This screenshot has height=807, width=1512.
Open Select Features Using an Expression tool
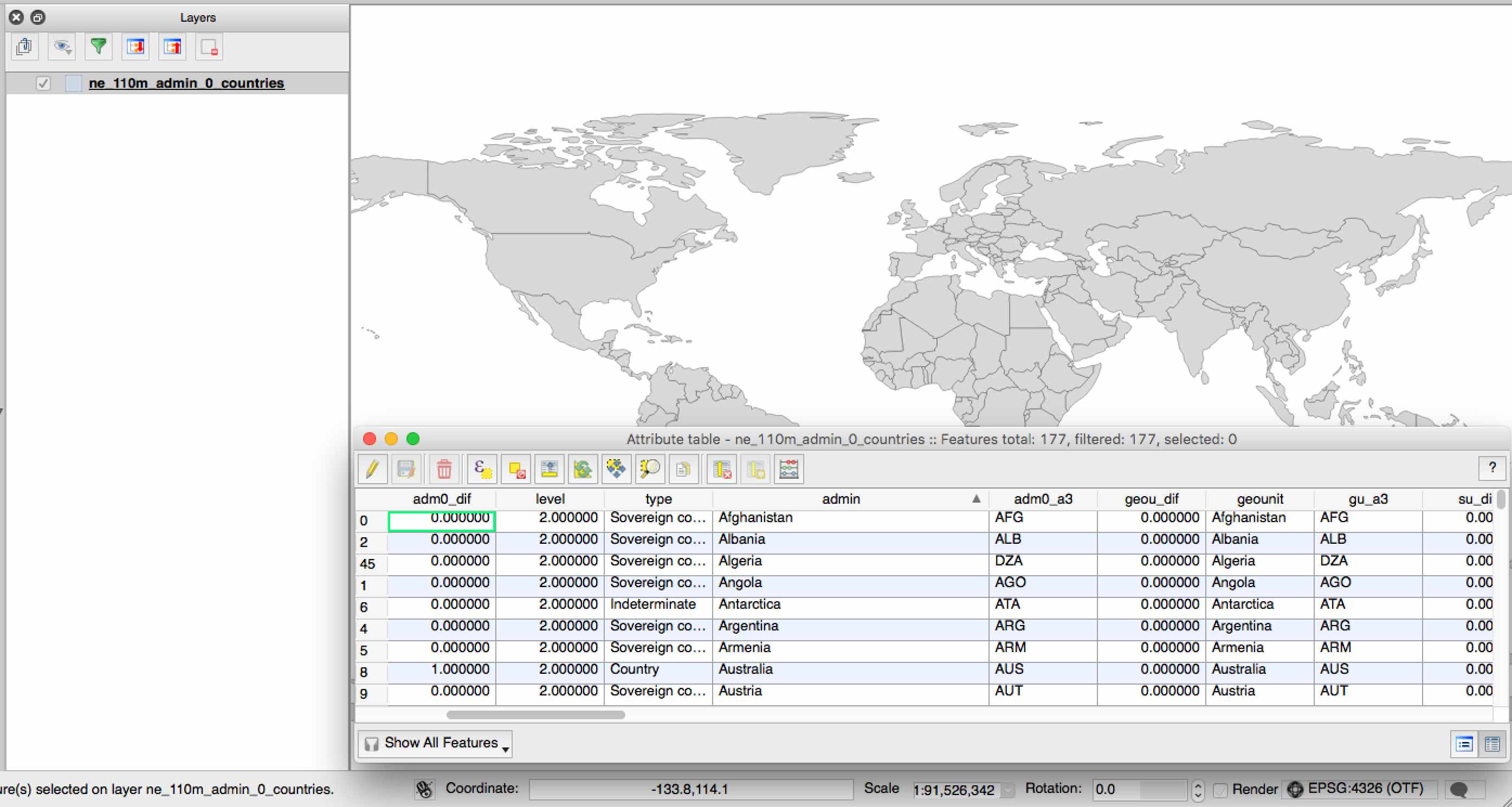point(482,469)
